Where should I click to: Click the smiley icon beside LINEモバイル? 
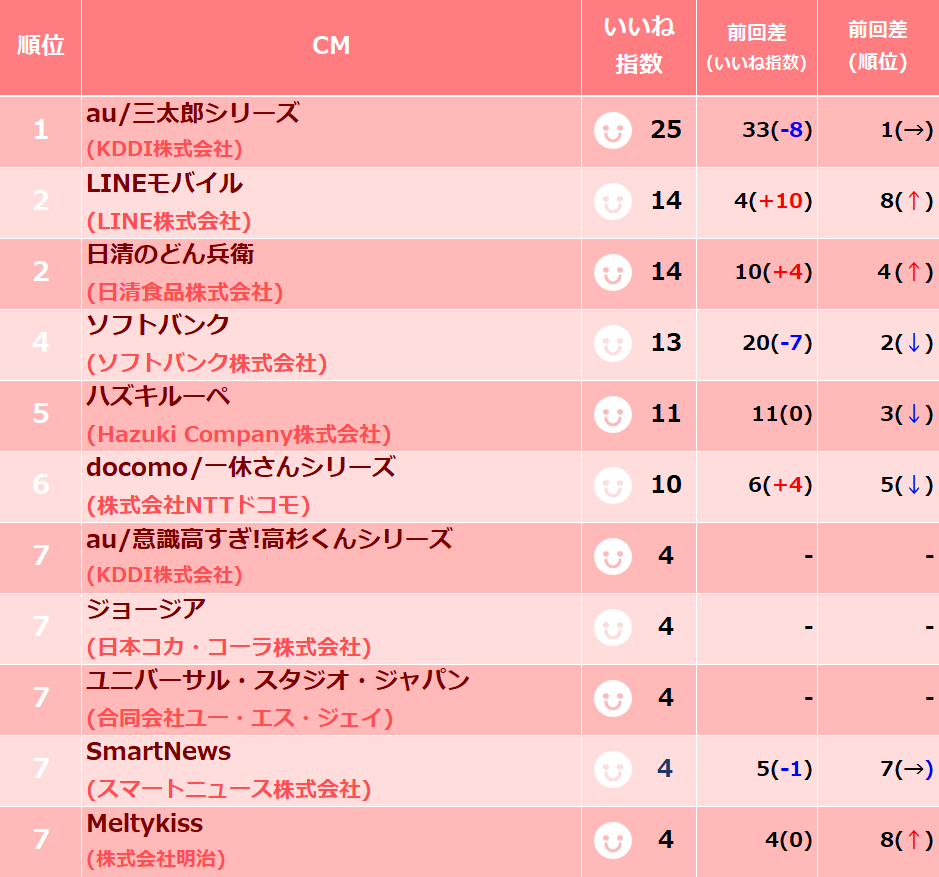pyautogui.click(x=613, y=201)
